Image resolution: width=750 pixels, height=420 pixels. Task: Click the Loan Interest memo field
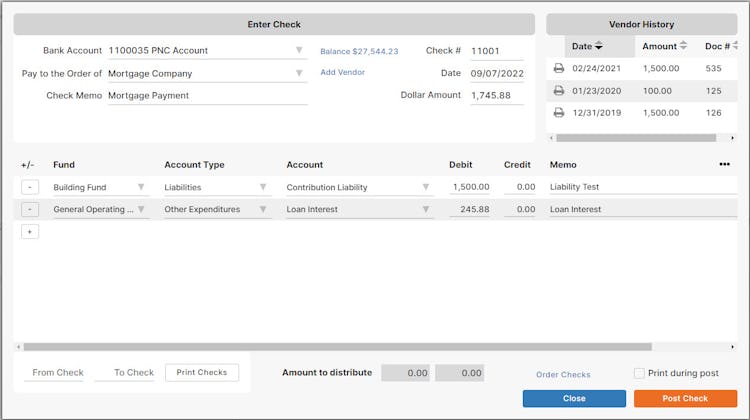[x=643, y=209]
